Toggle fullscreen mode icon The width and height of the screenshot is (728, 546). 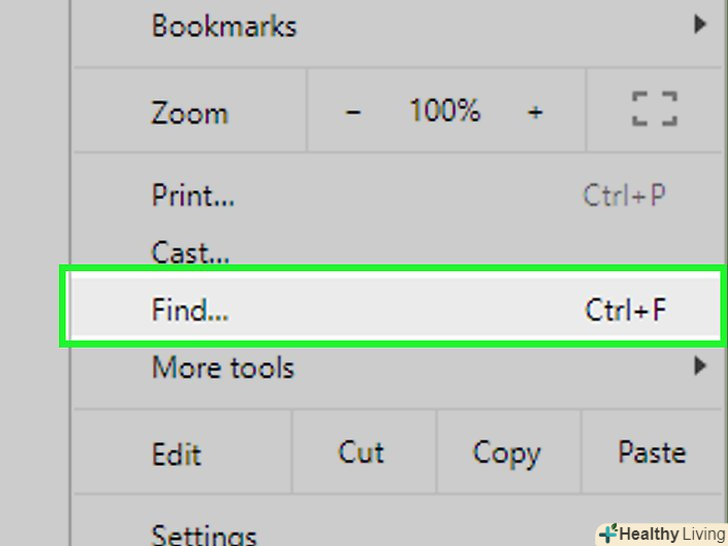tap(655, 110)
